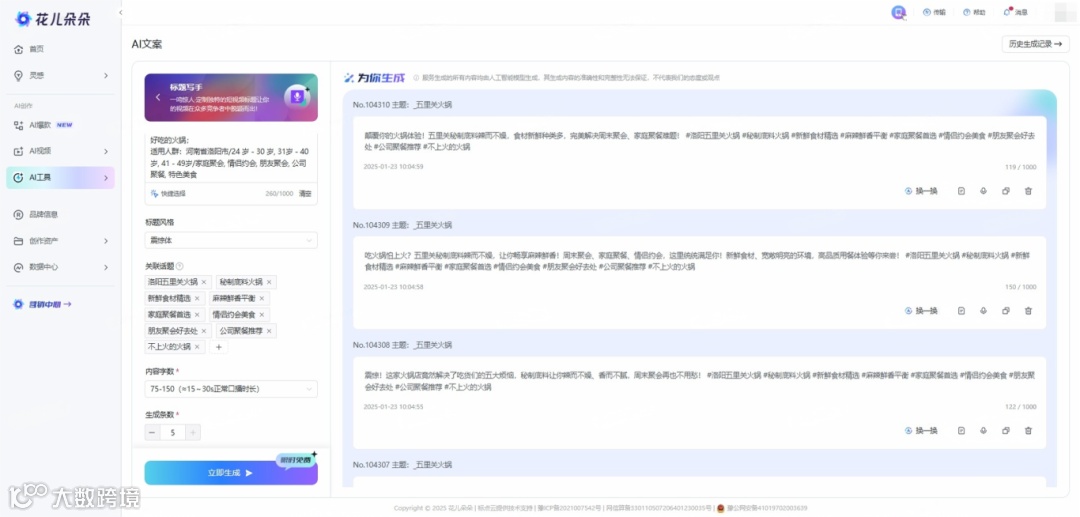Open the 标题风格 dropdown showing 震惊体
1080x517 pixels.
pyautogui.click(x=231, y=240)
